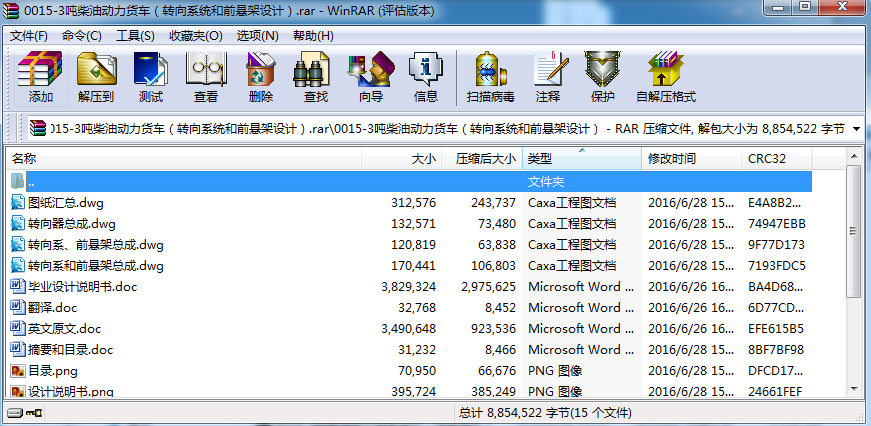The width and height of the screenshot is (871, 426).
Task: Sort by 类型 column header
Action: pos(582,158)
